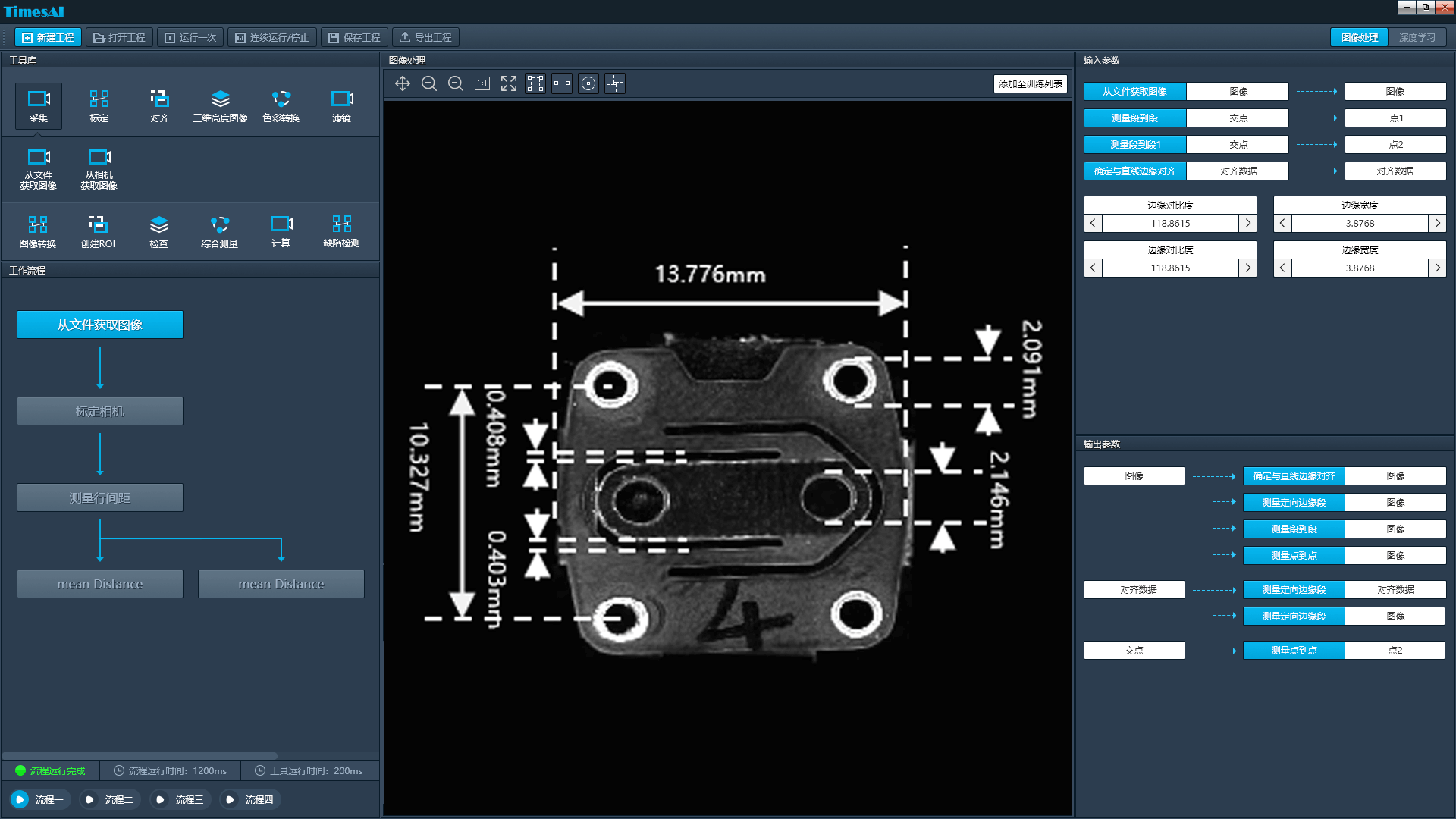Switch to 流程三 workflow
This screenshot has height=819, width=1456.
click(x=180, y=799)
